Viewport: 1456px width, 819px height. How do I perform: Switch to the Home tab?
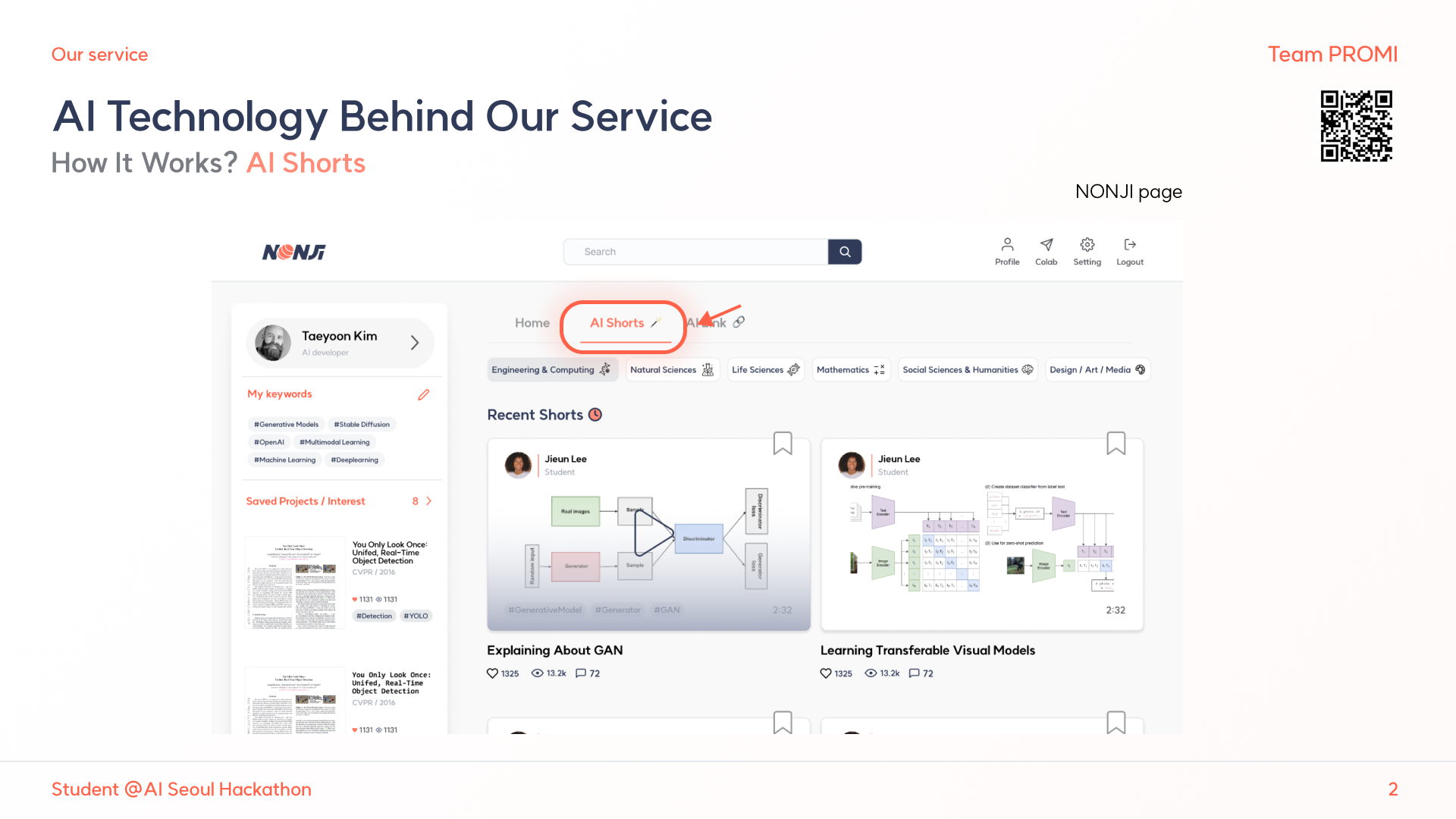pyautogui.click(x=532, y=323)
